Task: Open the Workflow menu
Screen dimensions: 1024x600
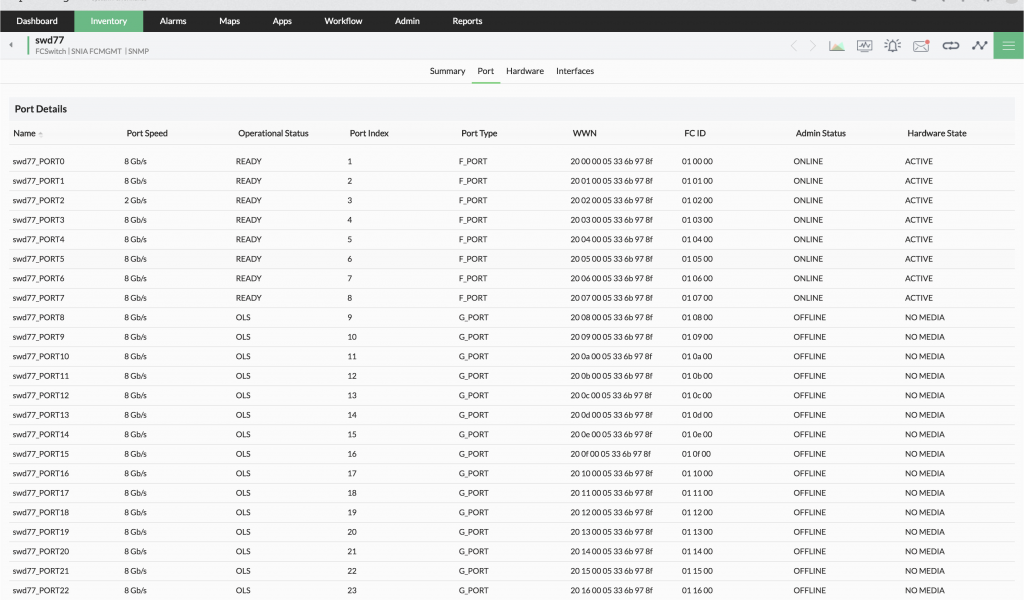Action: (x=344, y=21)
